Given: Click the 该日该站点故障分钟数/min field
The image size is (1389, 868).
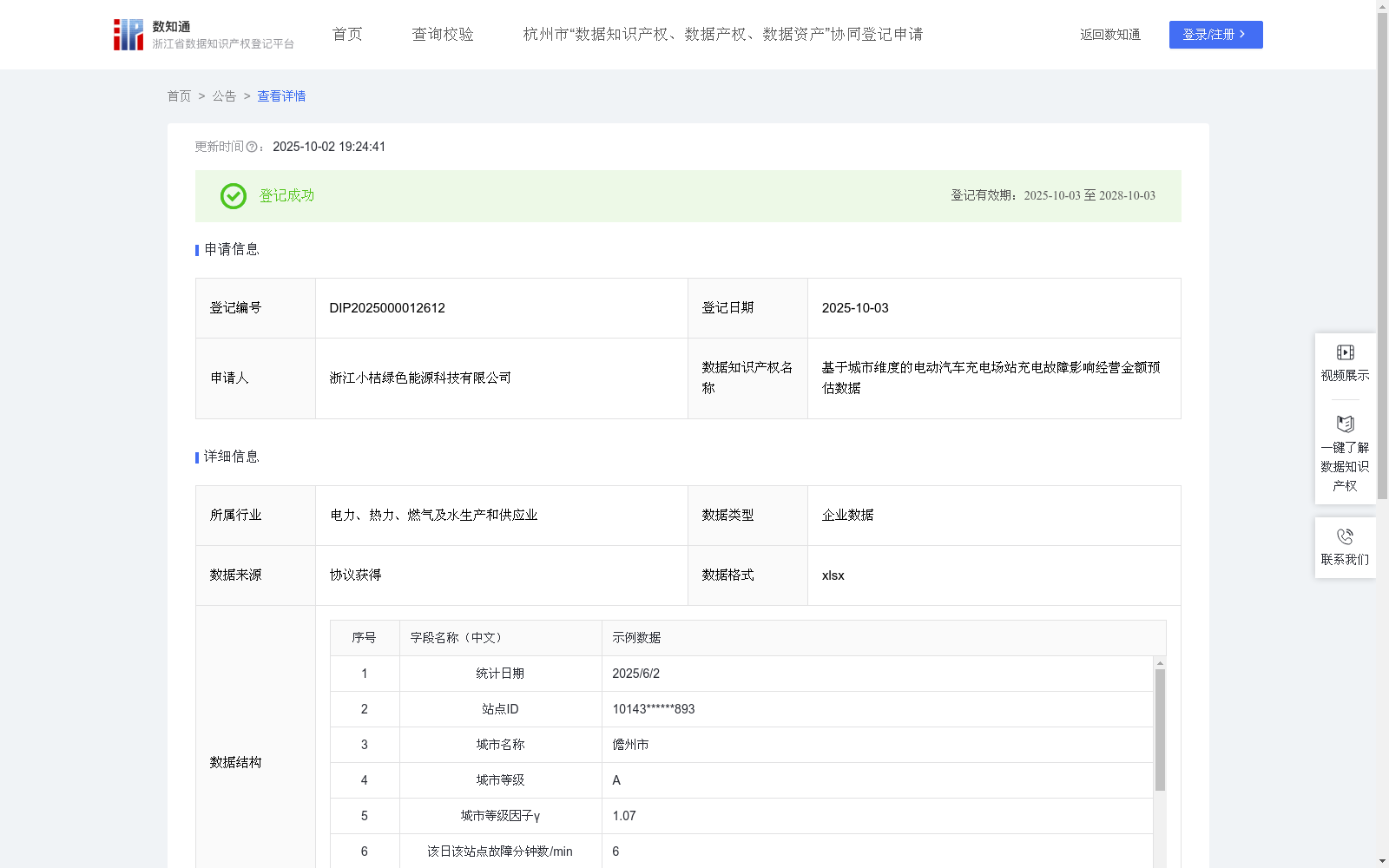Looking at the screenshot, I should pyautogui.click(x=500, y=852).
